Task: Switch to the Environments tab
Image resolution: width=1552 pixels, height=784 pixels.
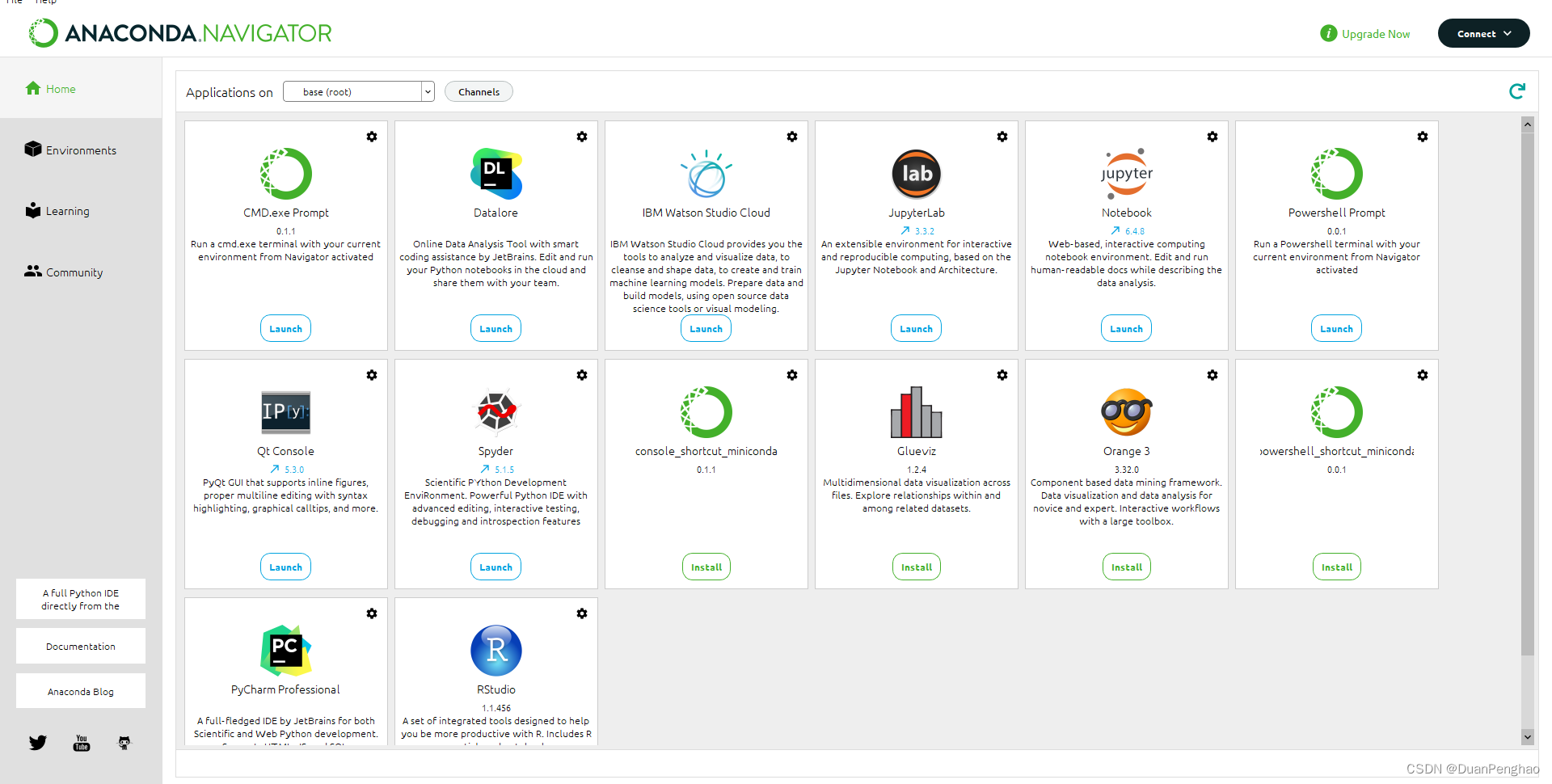Action: click(81, 150)
